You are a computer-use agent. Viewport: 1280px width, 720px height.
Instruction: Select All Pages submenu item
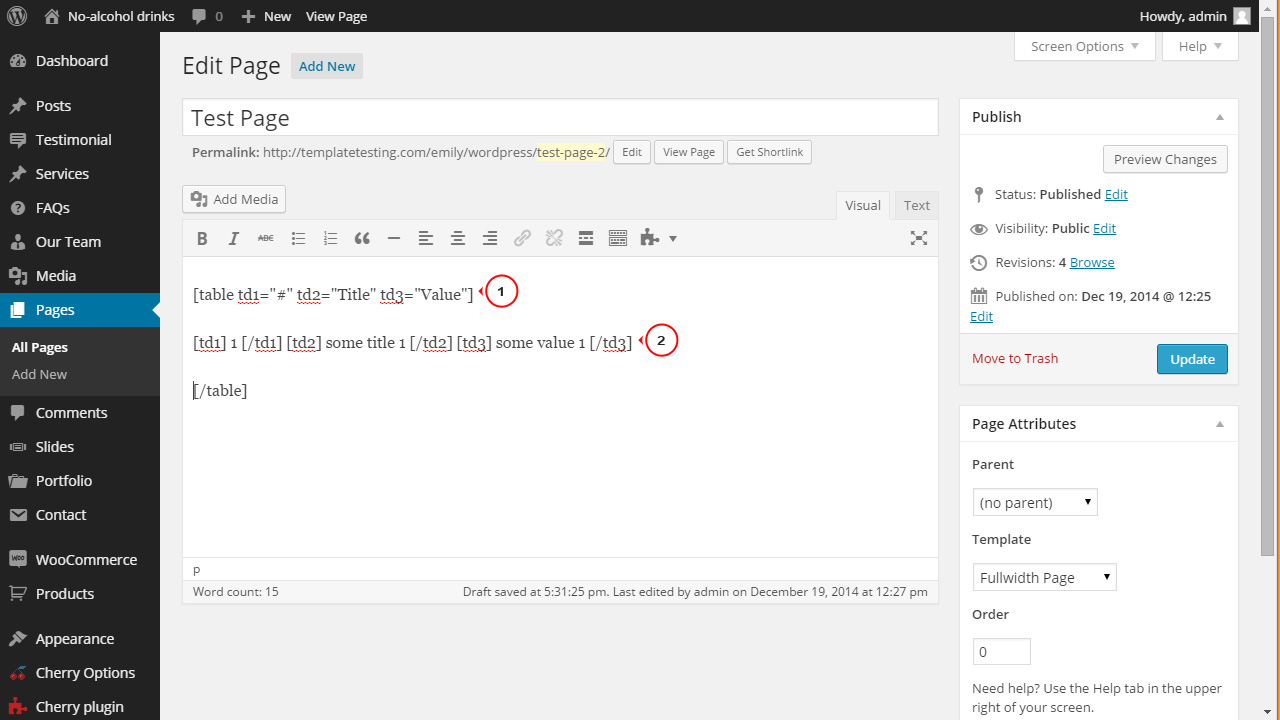(40, 348)
